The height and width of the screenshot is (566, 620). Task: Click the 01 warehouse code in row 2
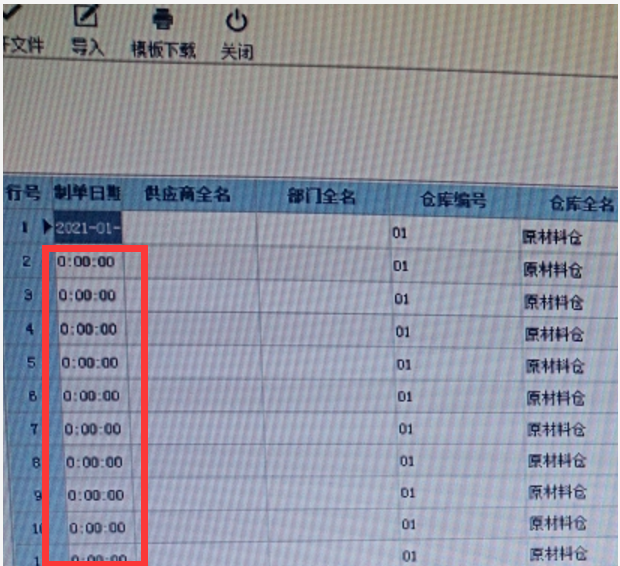coord(401,266)
